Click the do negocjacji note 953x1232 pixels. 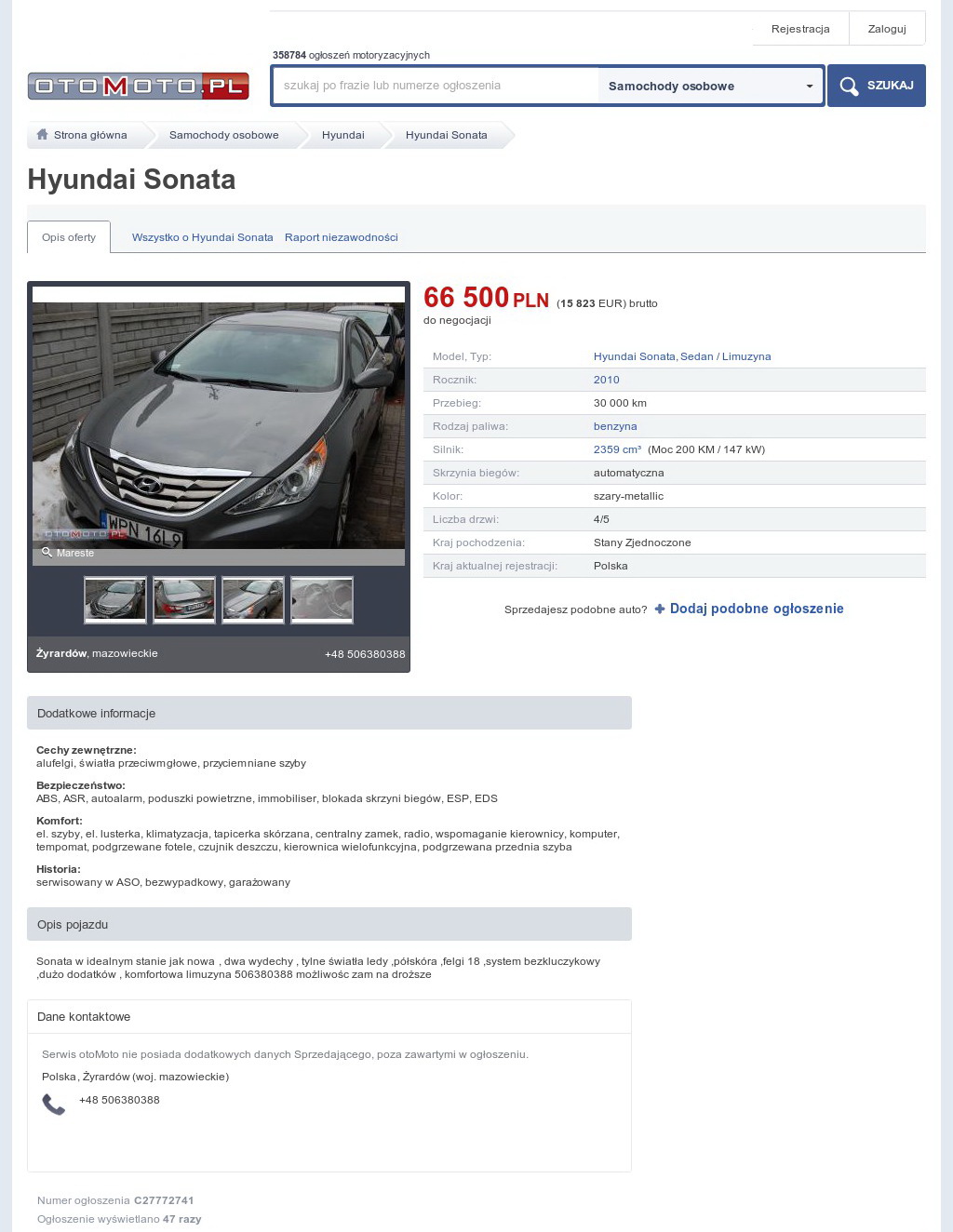457,320
